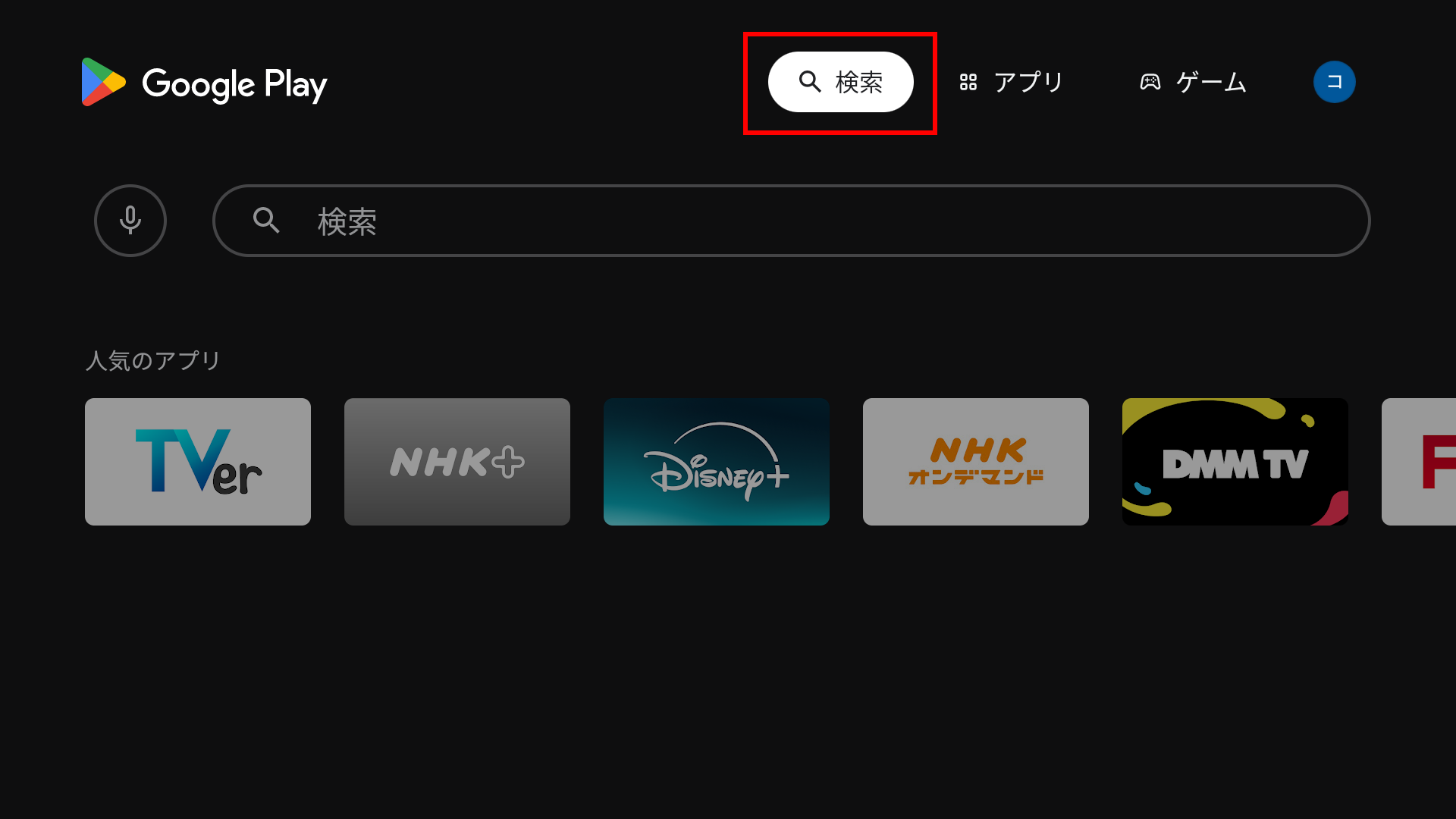Image resolution: width=1456 pixels, height=819 pixels.
Task: Activate the microphone voice search button
Action: point(130,221)
